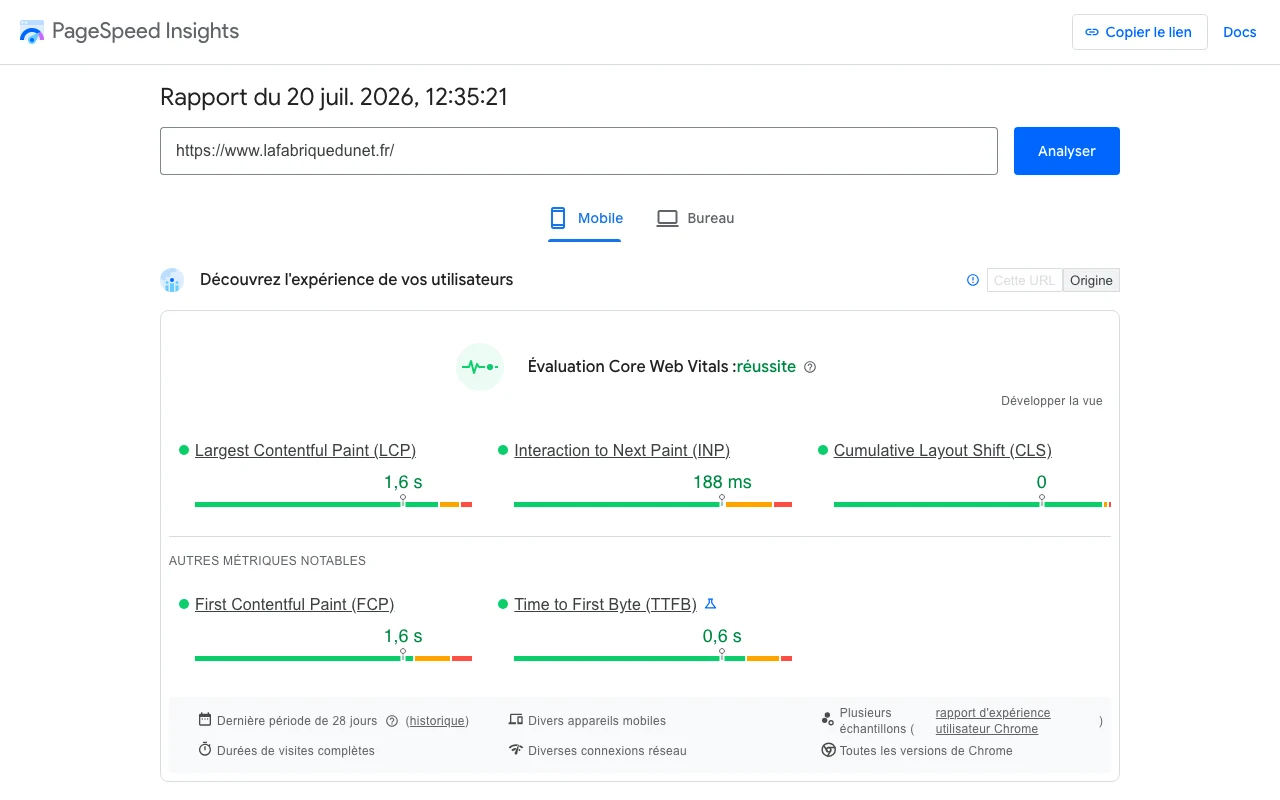This screenshot has width=1280, height=800.
Task: Open the Largest Contentful Paint (LCP) link
Action: tap(305, 450)
